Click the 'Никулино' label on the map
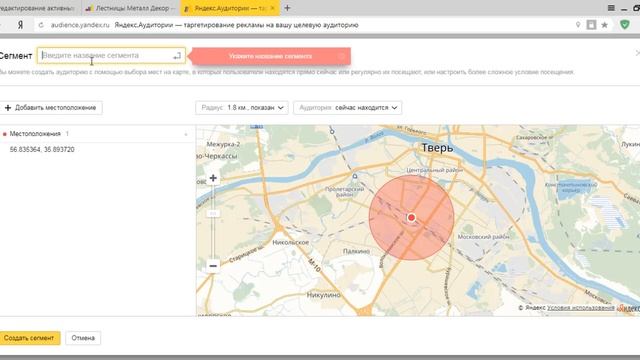640x360 pixels. tap(324, 295)
